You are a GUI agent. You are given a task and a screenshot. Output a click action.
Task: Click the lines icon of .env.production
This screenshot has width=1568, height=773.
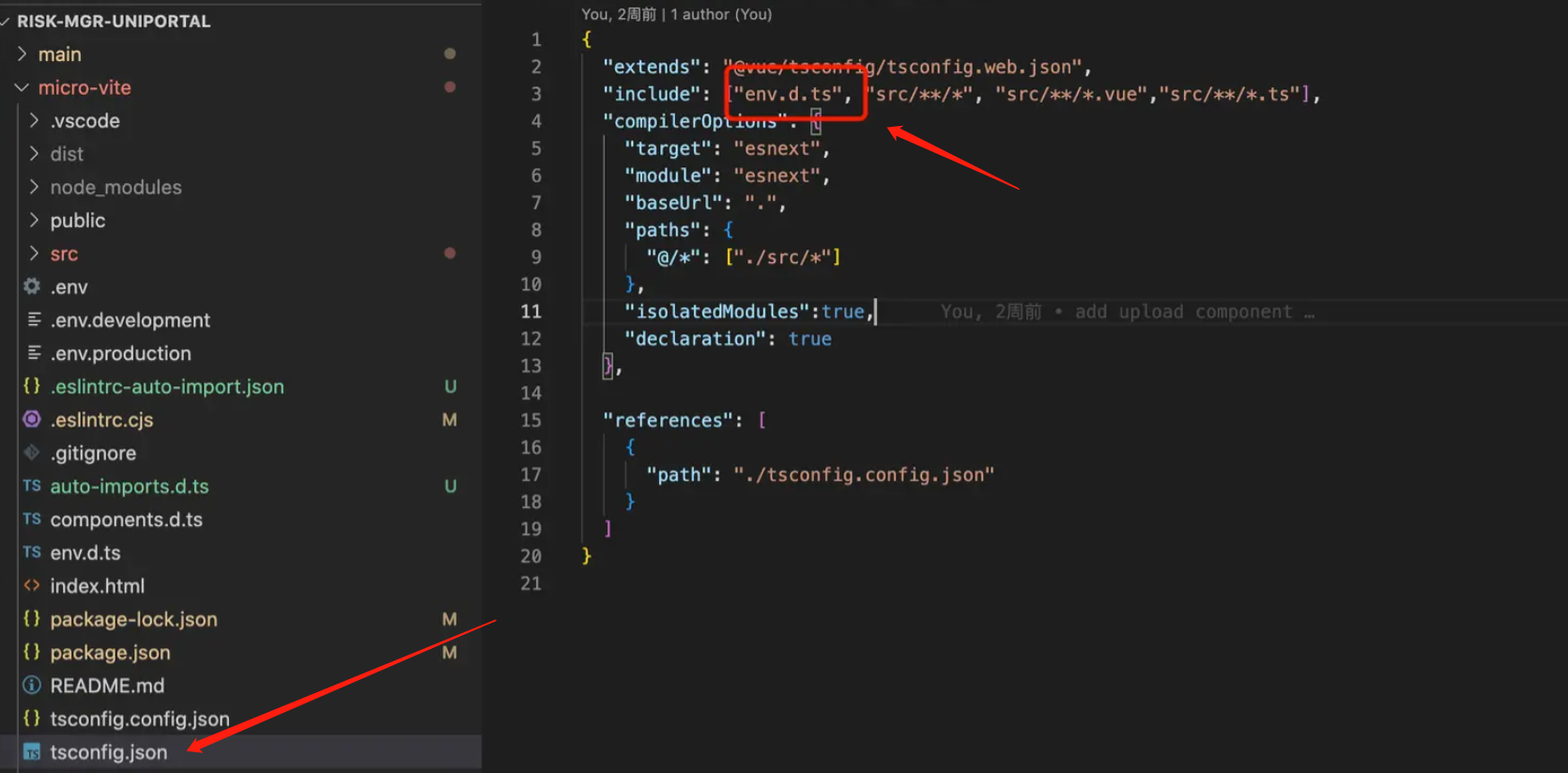click(x=34, y=353)
